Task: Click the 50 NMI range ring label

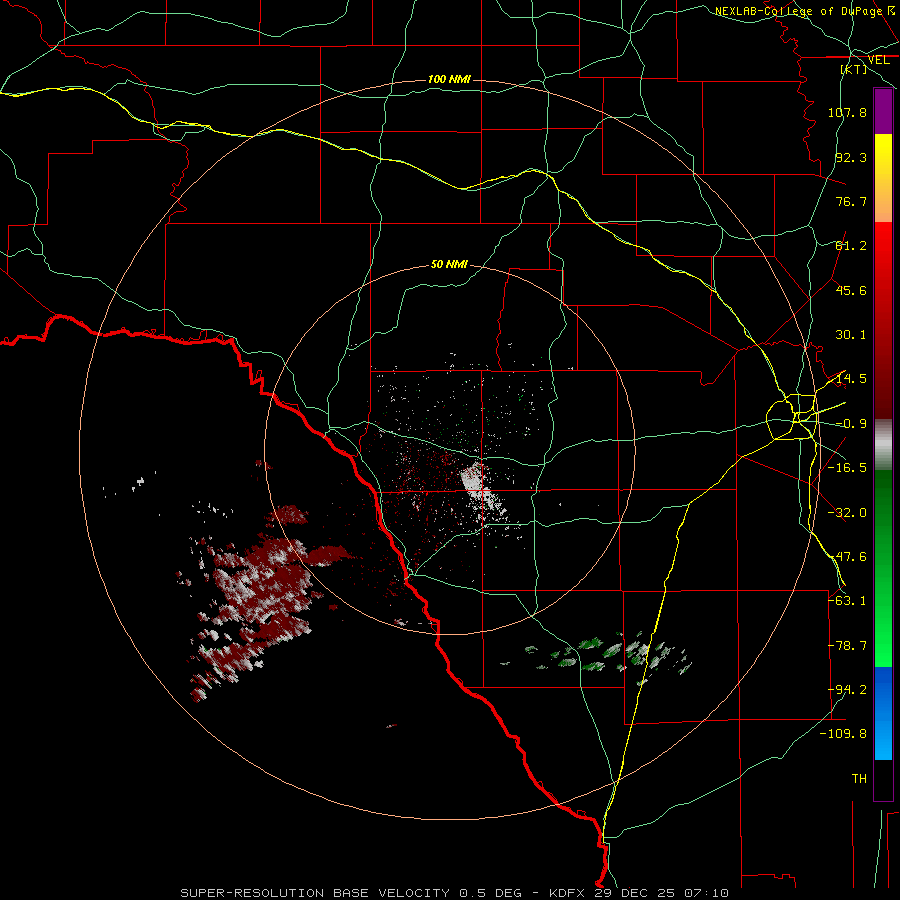Action: pyautogui.click(x=449, y=265)
